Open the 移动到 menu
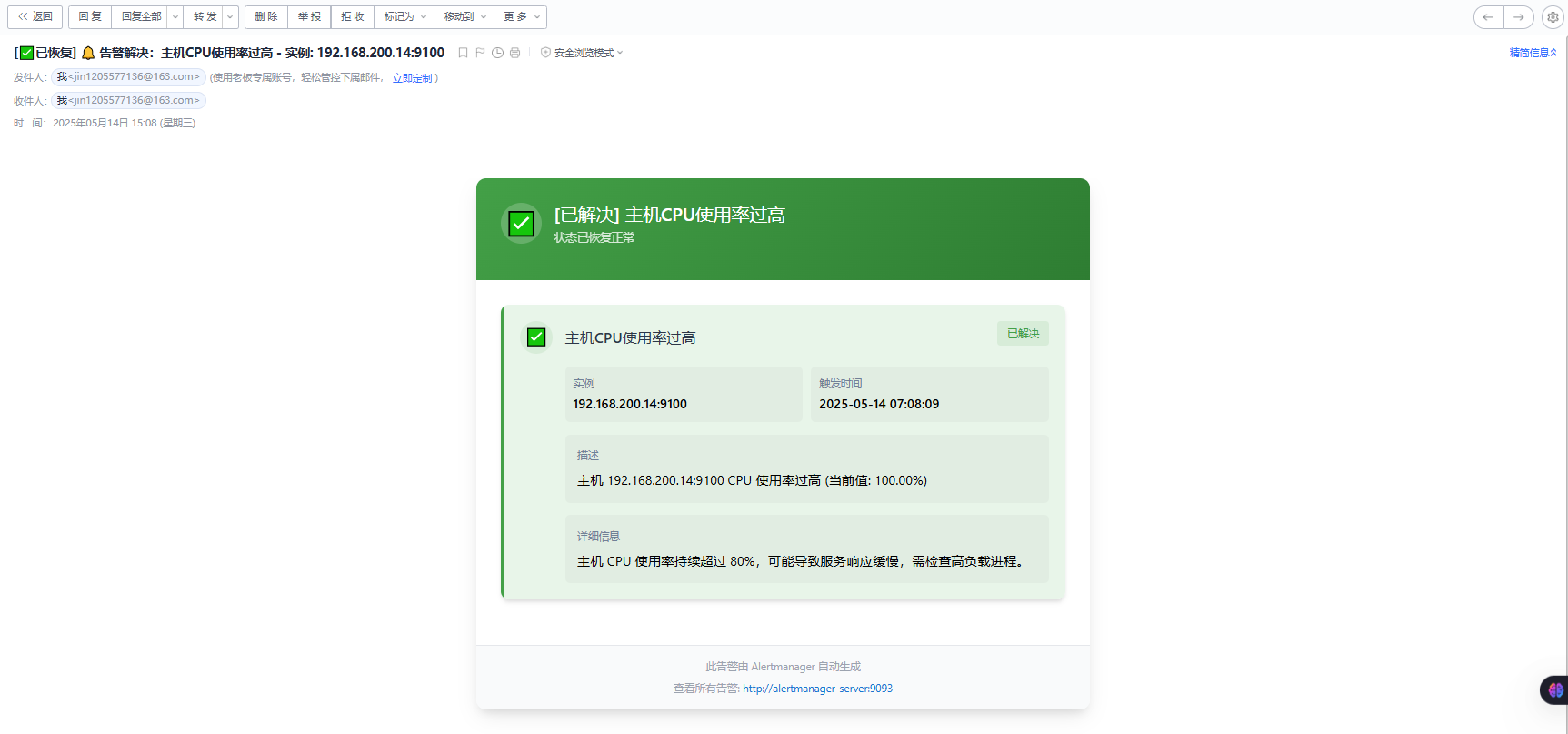The height and width of the screenshot is (734, 1568). coord(464,17)
